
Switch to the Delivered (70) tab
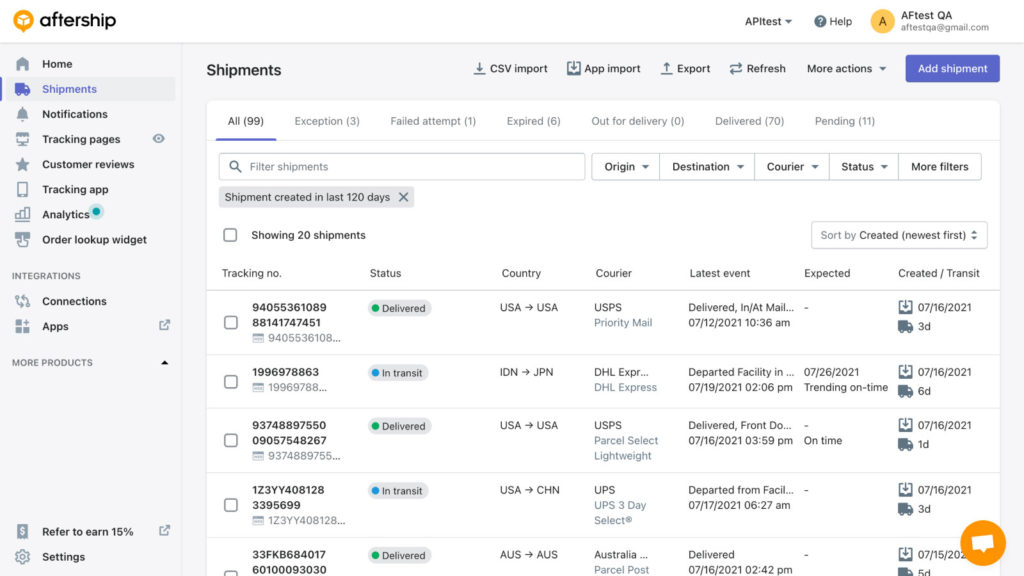pyautogui.click(x=749, y=121)
